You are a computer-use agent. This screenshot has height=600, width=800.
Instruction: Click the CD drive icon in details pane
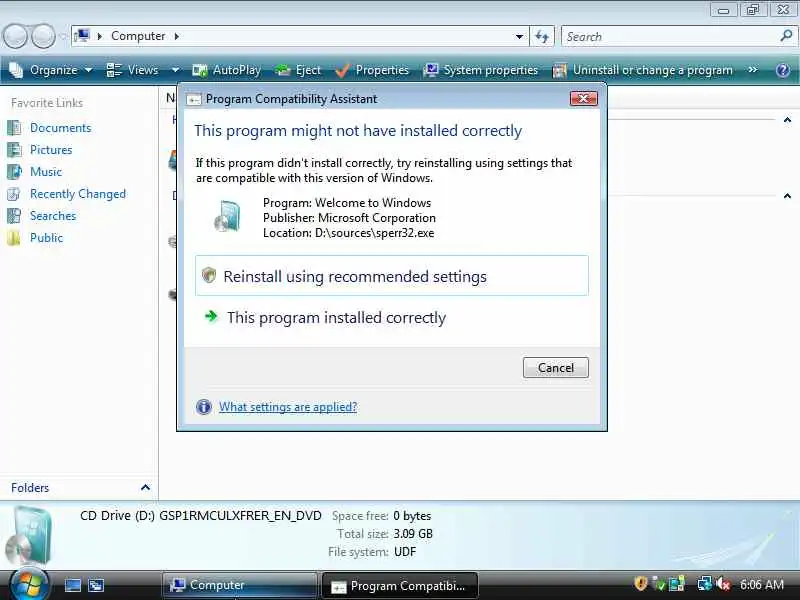pyautogui.click(x=29, y=535)
